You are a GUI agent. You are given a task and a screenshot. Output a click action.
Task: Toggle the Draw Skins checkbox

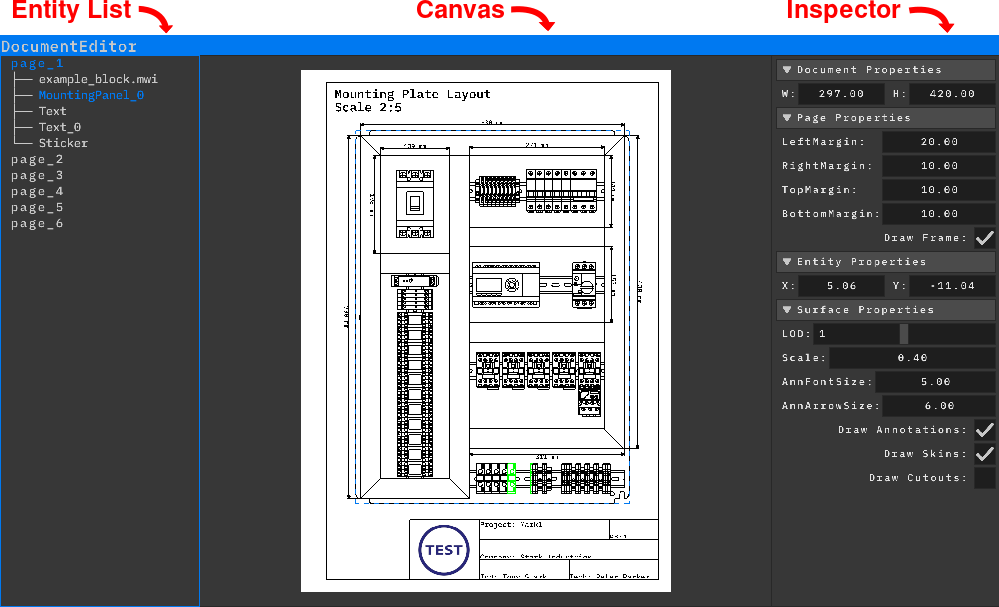984,453
